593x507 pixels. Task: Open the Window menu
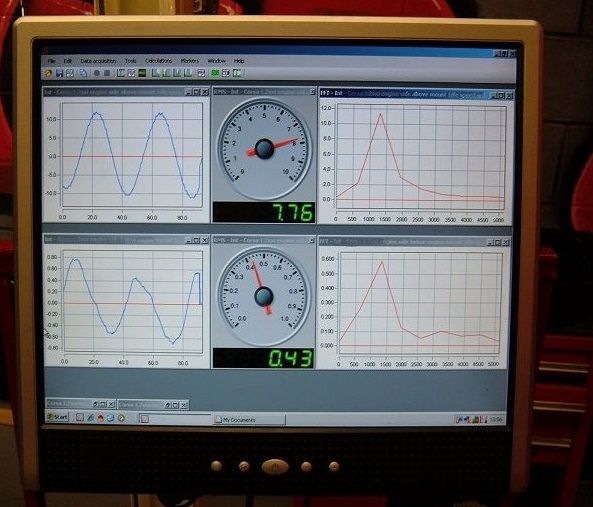(x=216, y=61)
